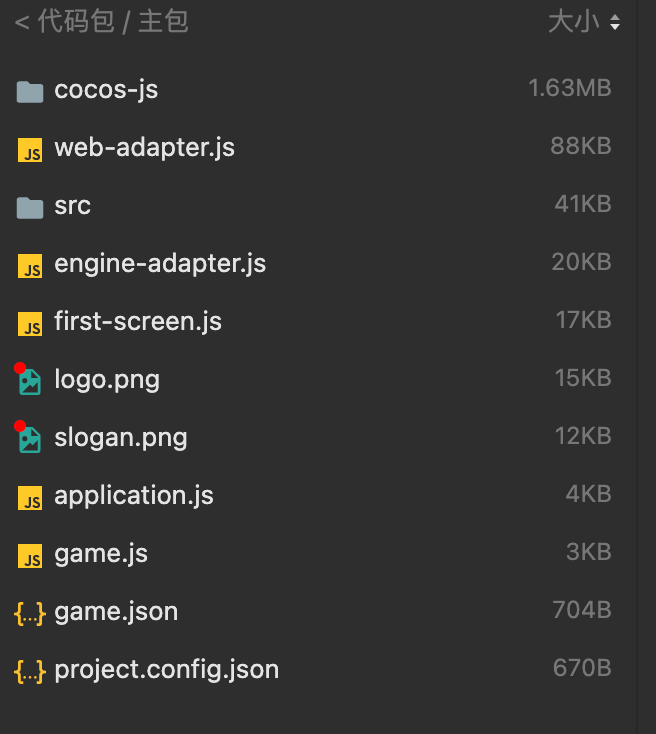Click the src folder icon

click(x=30, y=207)
